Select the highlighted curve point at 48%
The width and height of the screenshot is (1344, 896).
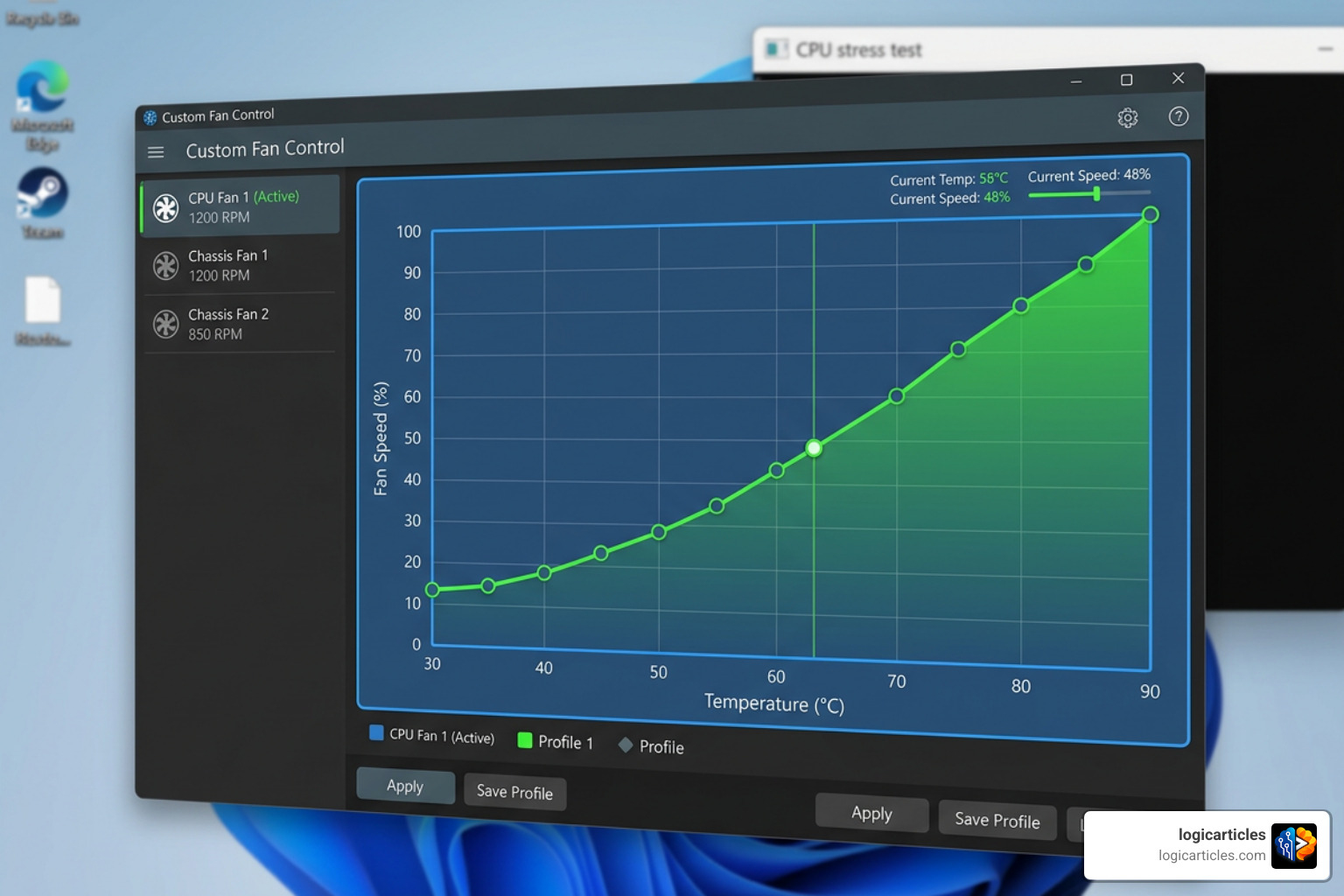click(814, 448)
